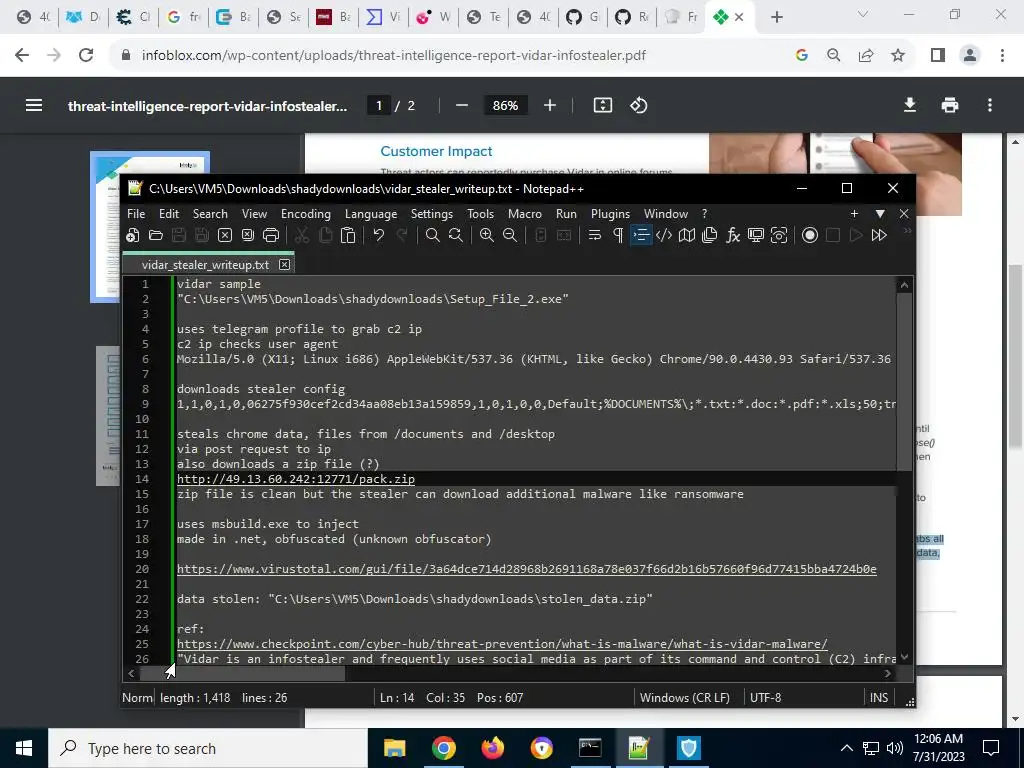This screenshot has height=768, width=1024.
Task: Click the Zoom Out icon in Notepad++ toolbar
Action: click(510, 235)
